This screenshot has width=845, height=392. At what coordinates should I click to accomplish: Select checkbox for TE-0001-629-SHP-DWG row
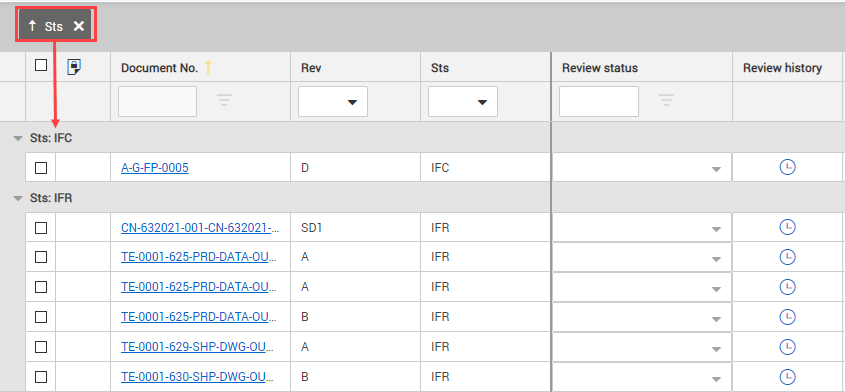pyautogui.click(x=41, y=347)
